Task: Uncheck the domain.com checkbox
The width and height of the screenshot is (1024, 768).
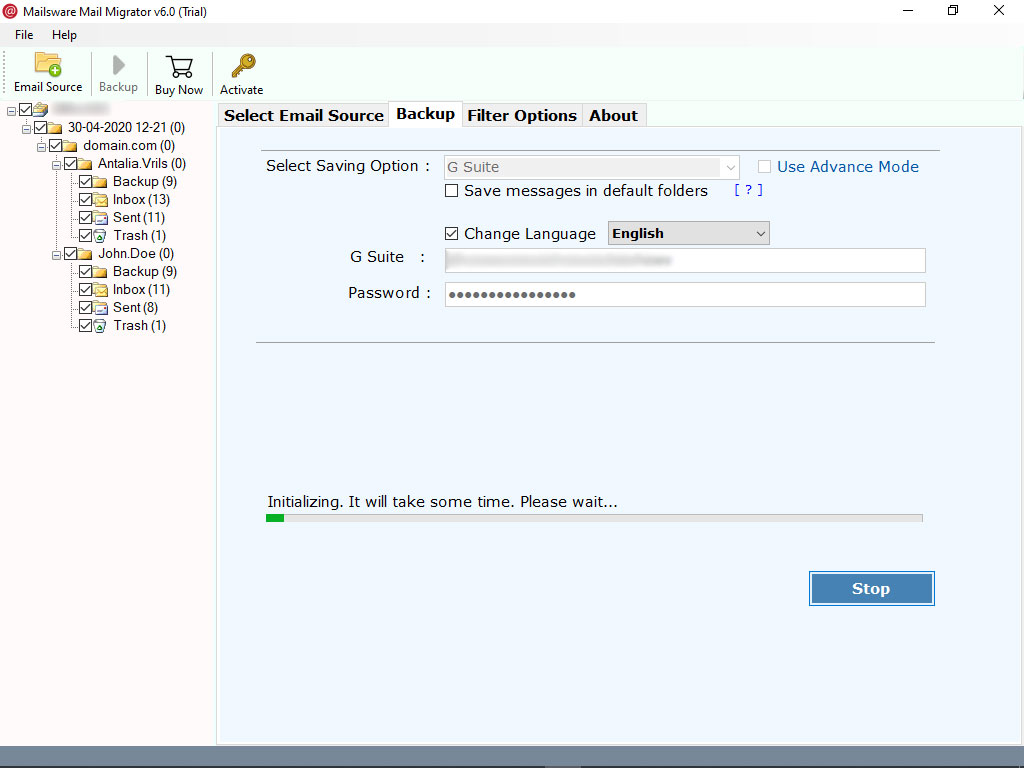Action: 56,146
